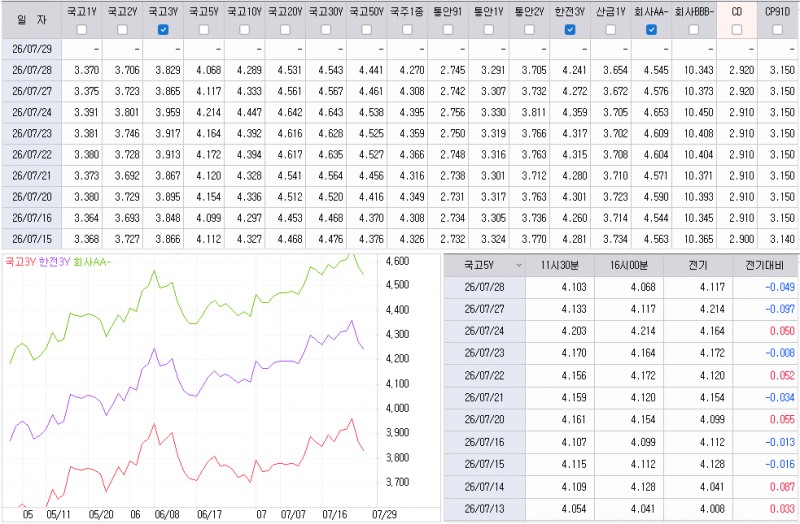Uncheck the 국고3Y checkbox
The image size is (800, 524).
[x=163, y=30]
